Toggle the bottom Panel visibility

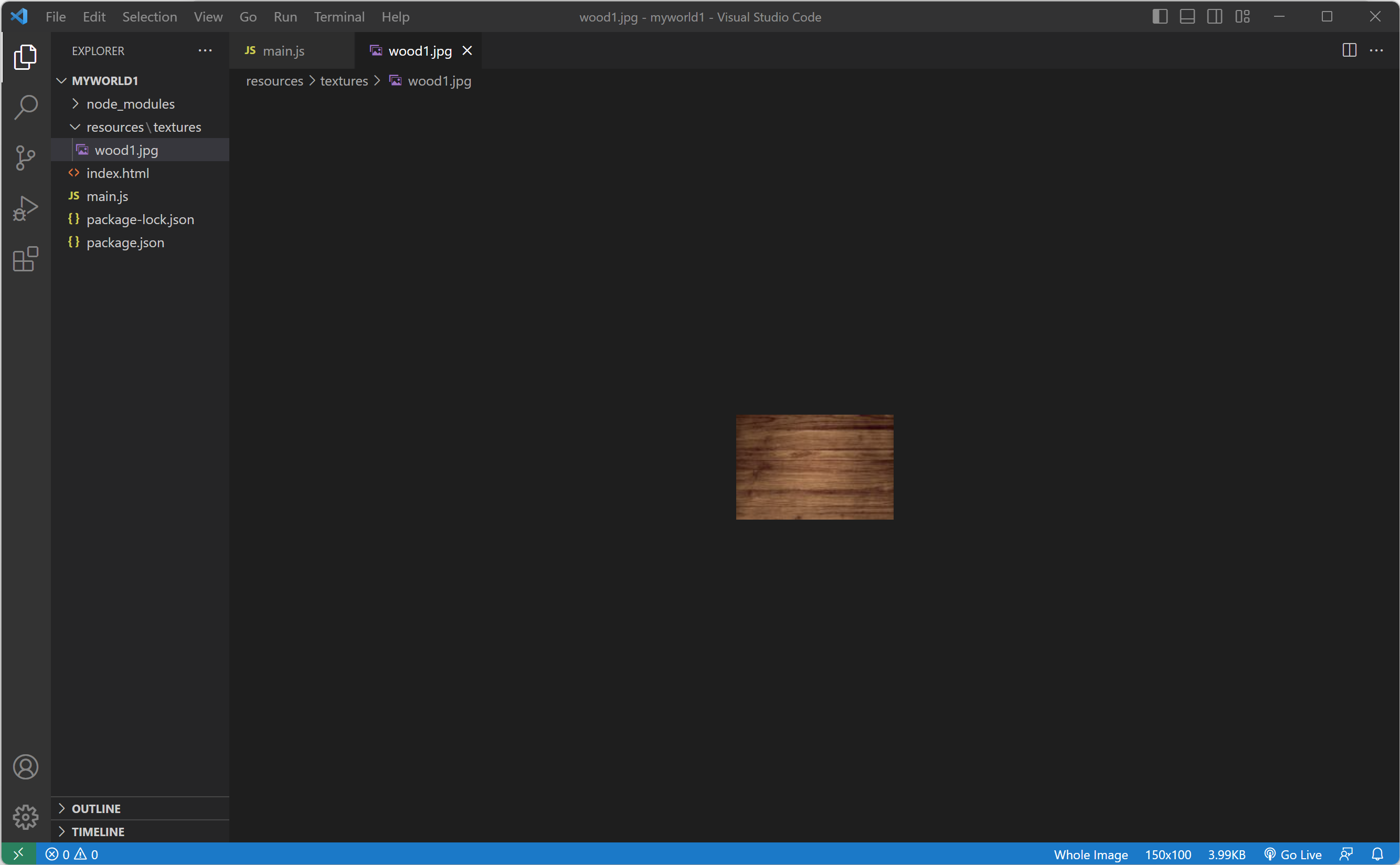(1187, 17)
